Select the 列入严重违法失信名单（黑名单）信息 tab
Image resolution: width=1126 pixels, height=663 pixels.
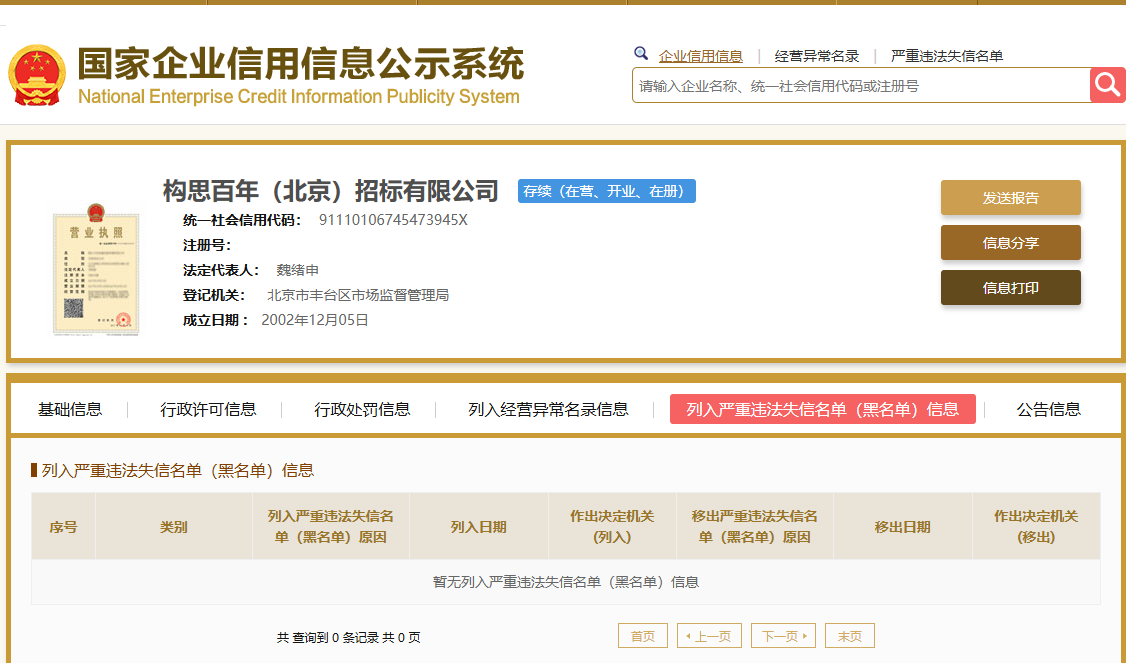(822, 409)
